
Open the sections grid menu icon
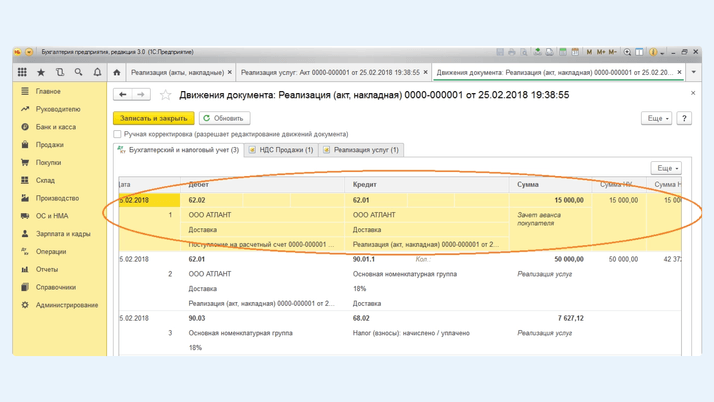pos(22,72)
